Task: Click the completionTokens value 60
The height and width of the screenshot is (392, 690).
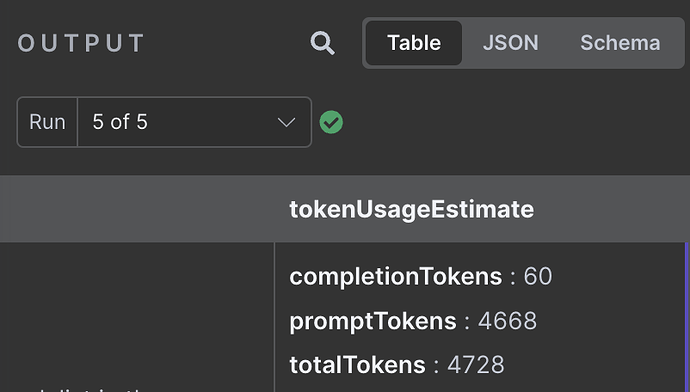Action: pyautogui.click(x=538, y=276)
